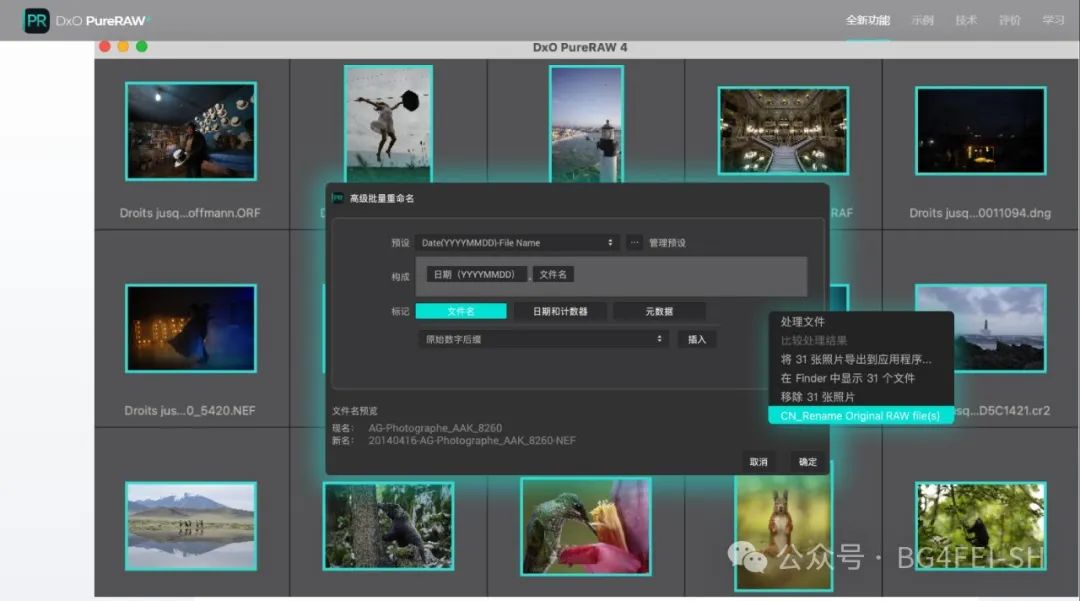Click 确定 to confirm renaming
The width and height of the screenshot is (1080, 601).
(807, 462)
